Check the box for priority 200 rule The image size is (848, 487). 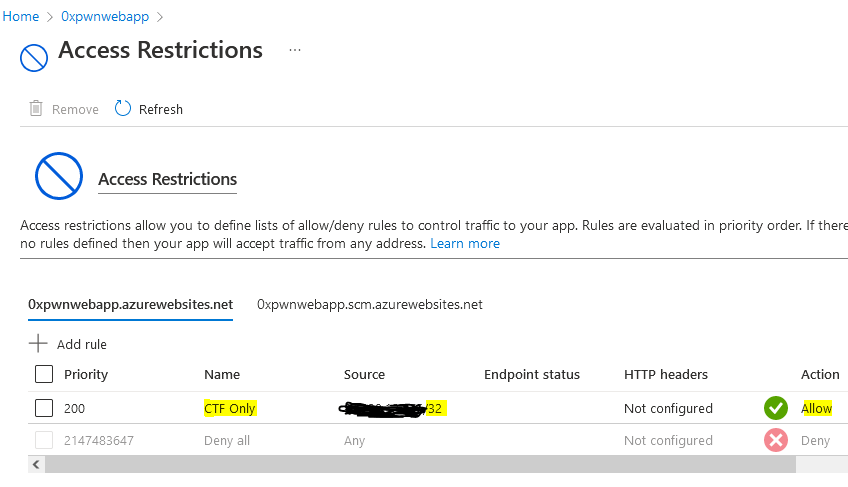(x=44, y=408)
